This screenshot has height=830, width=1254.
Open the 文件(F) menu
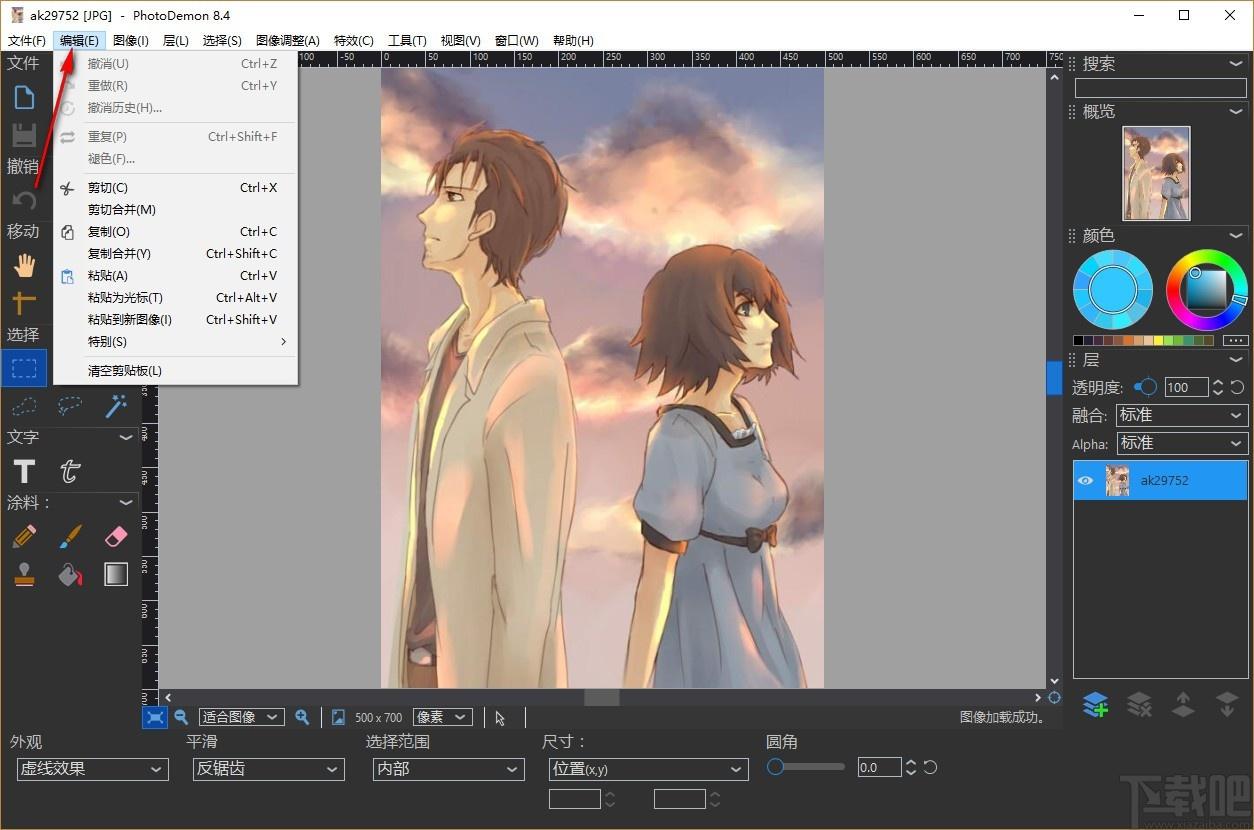27,41
